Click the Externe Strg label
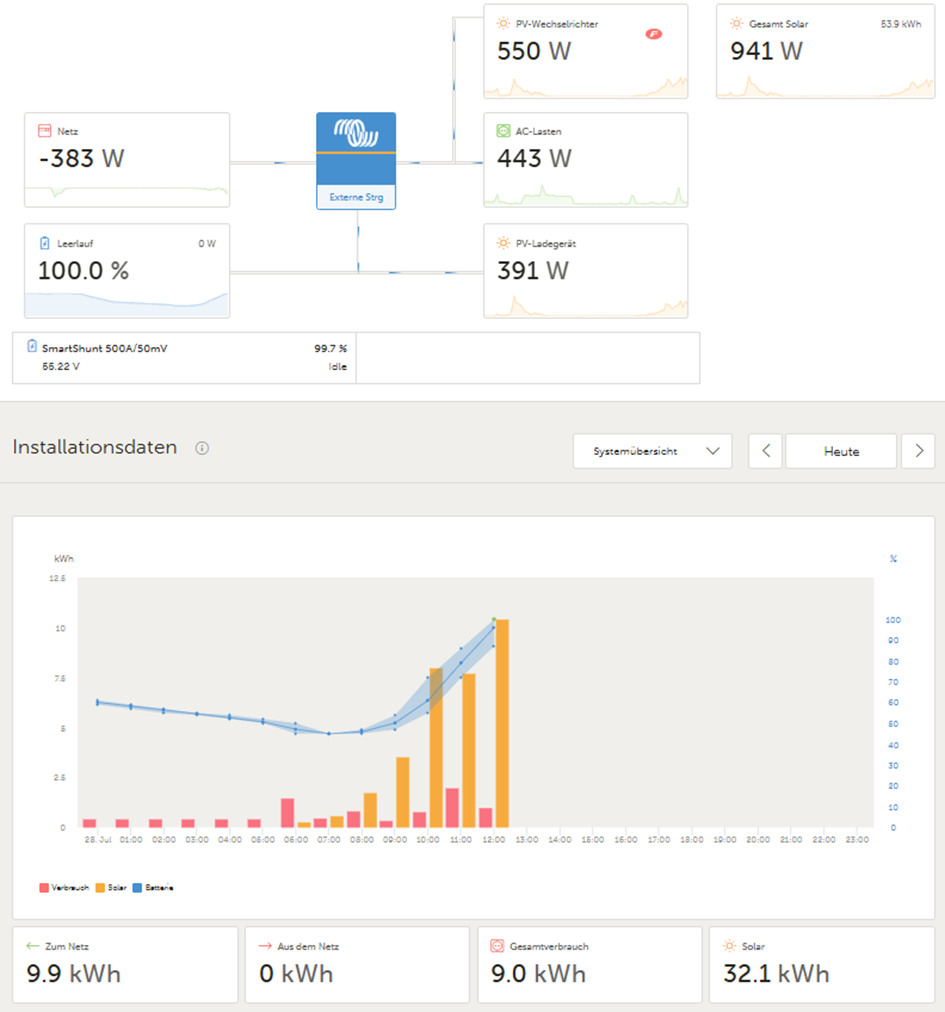945x1012 pixels. coord(356,197)
